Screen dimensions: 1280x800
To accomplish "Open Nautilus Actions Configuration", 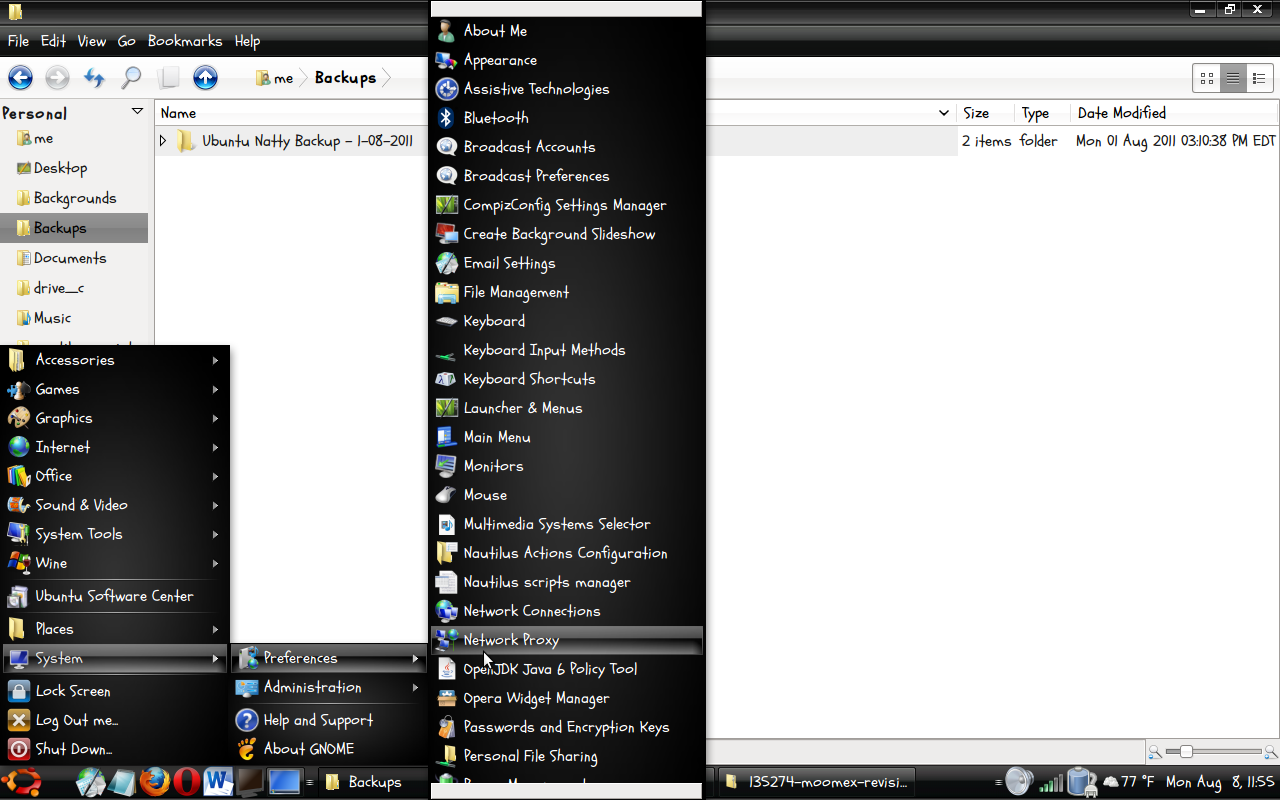I will (567, 553).
